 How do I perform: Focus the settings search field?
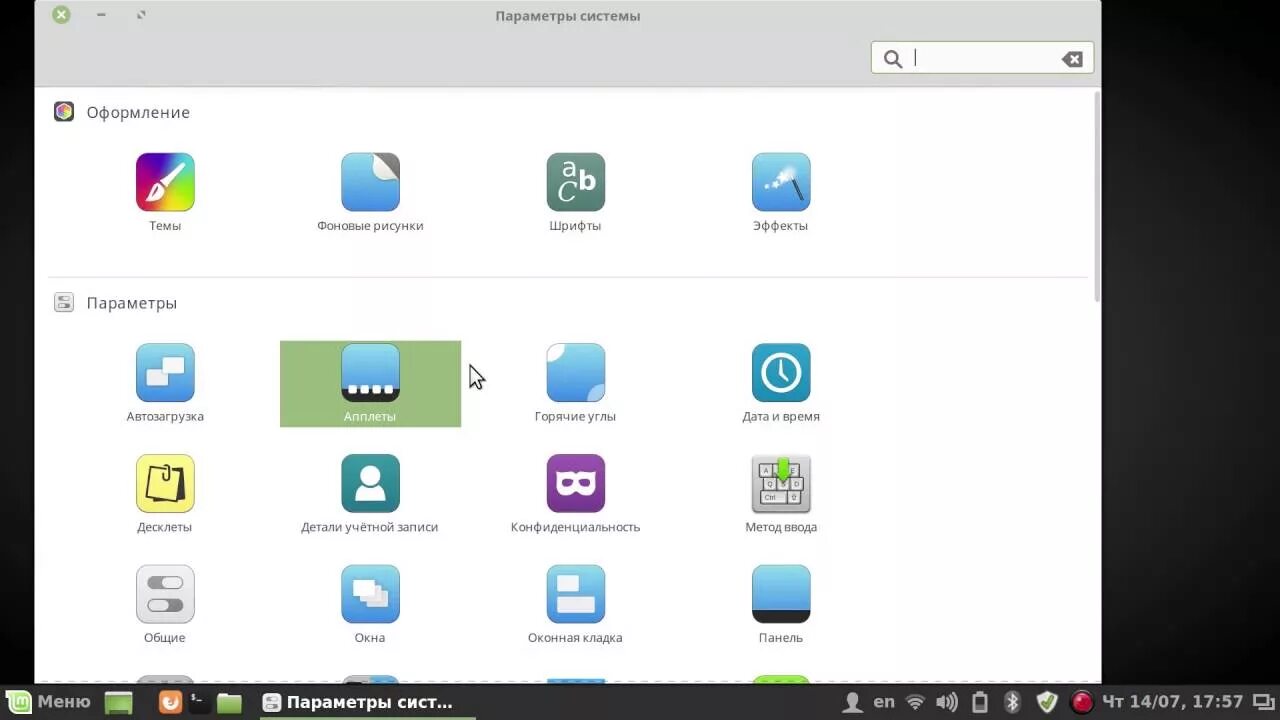point(982,58)
